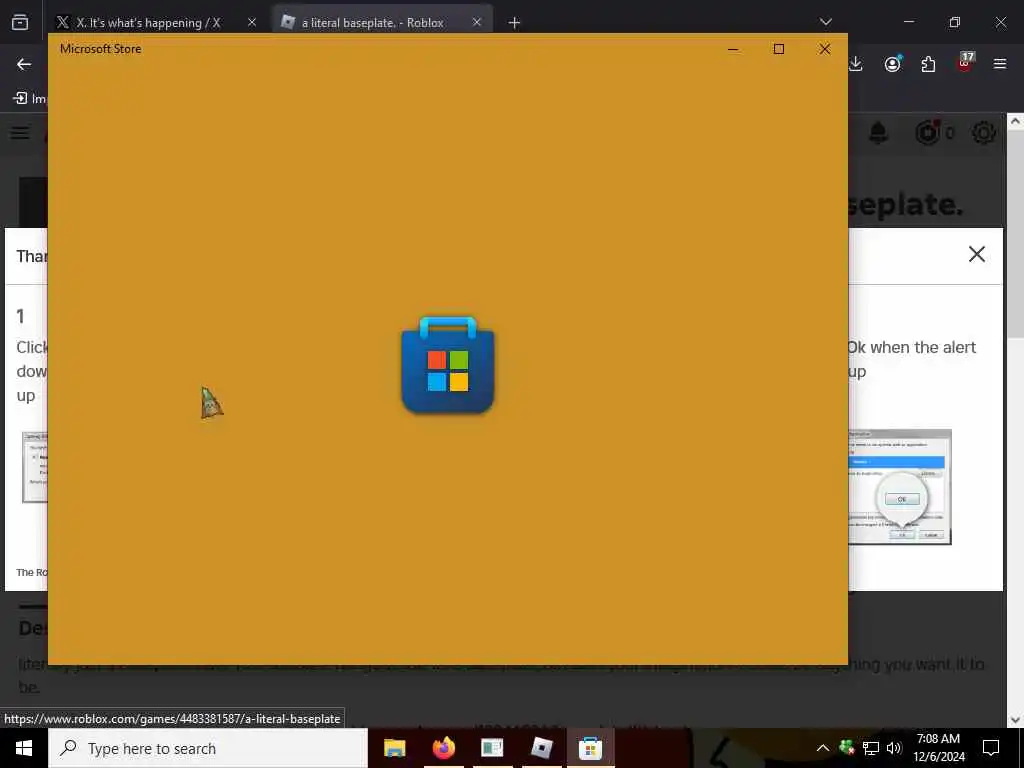Screen dimensions: 1024x768
Task: Open Microsoft Store taskbar icon
Action: [x=590, y=748]
